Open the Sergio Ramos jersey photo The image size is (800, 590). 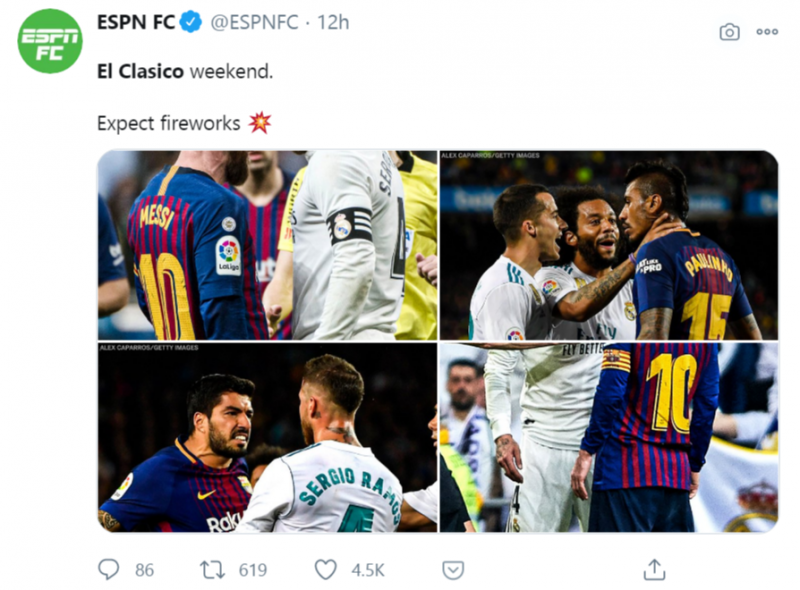coord(267,437)
